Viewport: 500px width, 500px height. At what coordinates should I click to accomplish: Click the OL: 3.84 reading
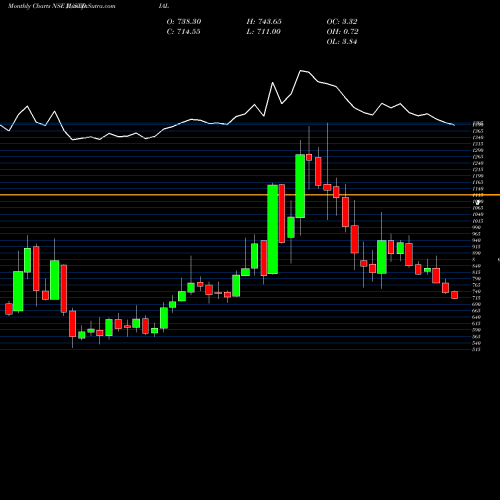[342, 42]
